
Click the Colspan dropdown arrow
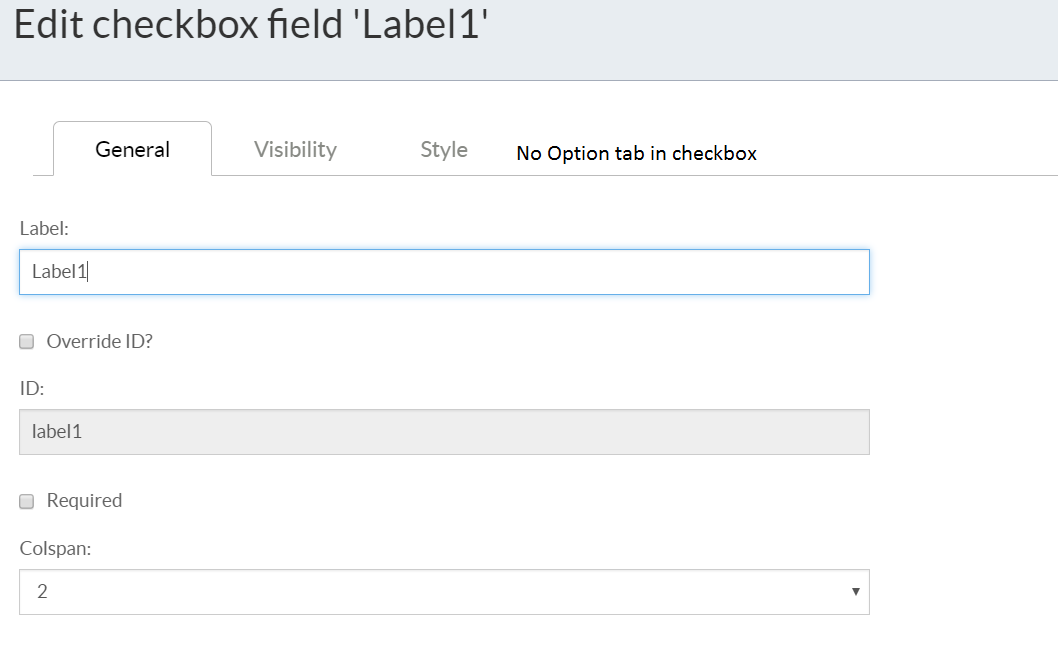(855, 592)
